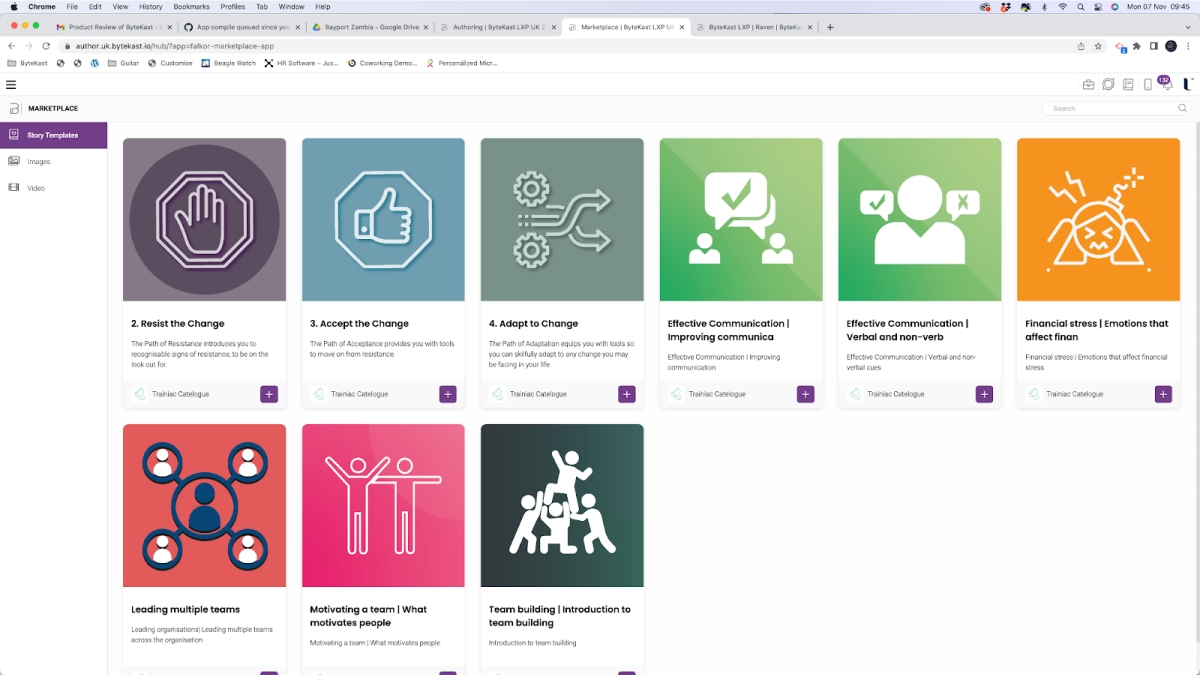Switch to the Product Review Gmail tab
This screenshot has width=1200, height=675.
[113, 27]
